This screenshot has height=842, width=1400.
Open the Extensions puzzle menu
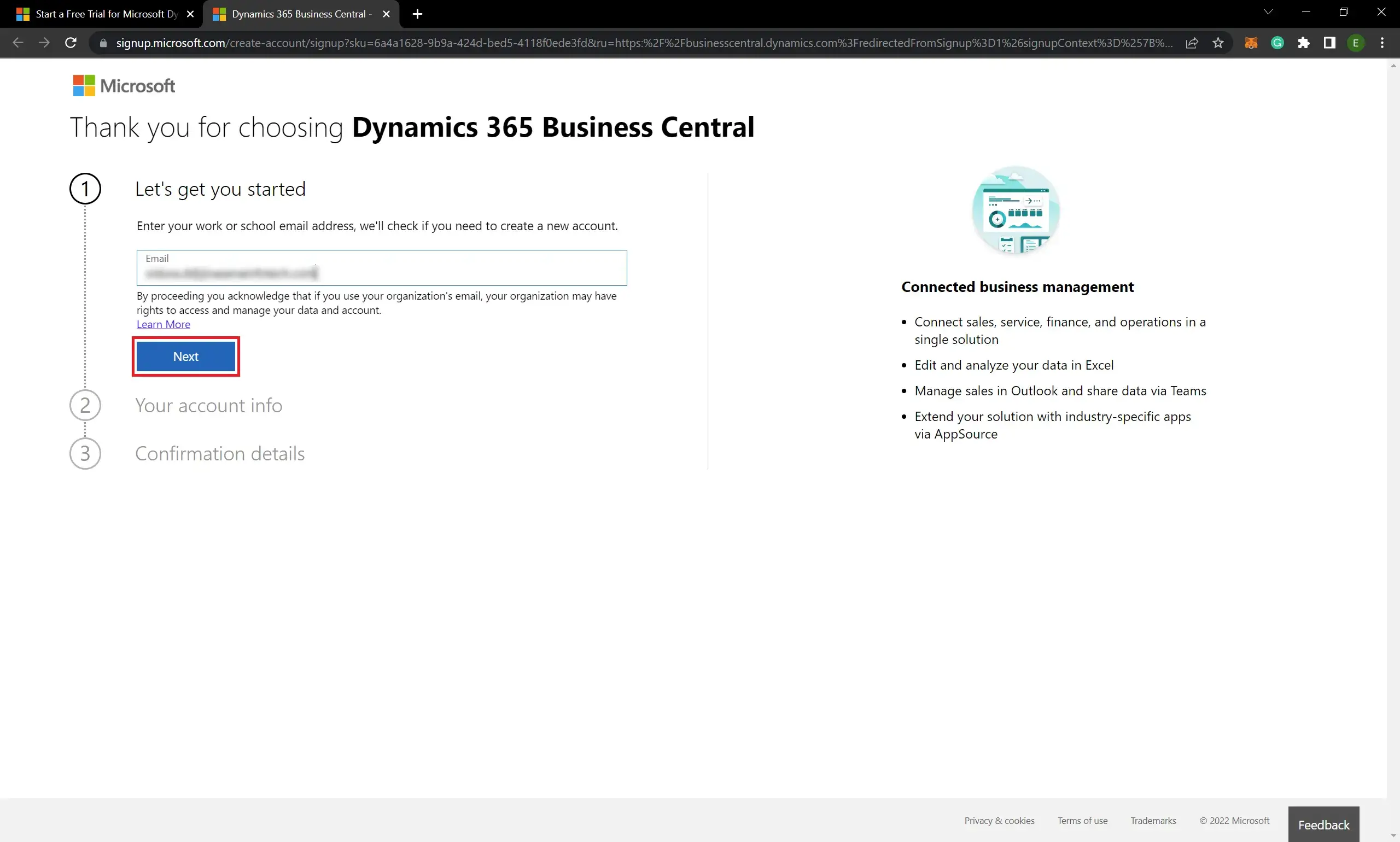pos(1304,43)
